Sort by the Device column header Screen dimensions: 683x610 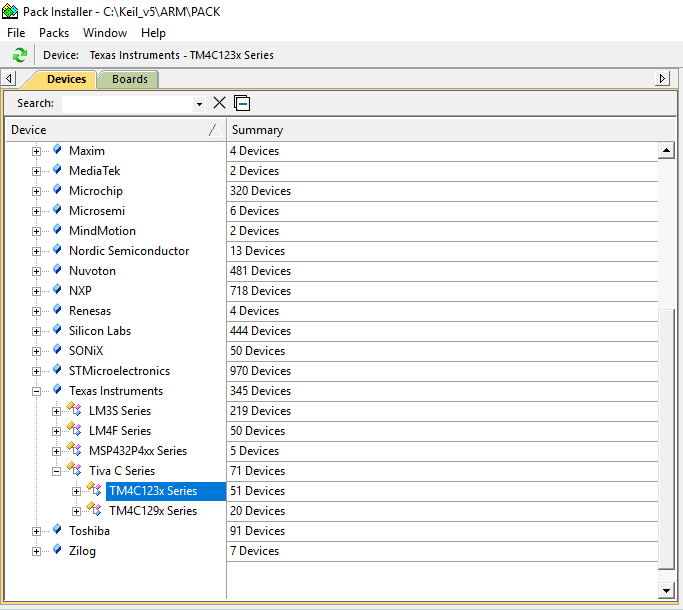[116, 130]
